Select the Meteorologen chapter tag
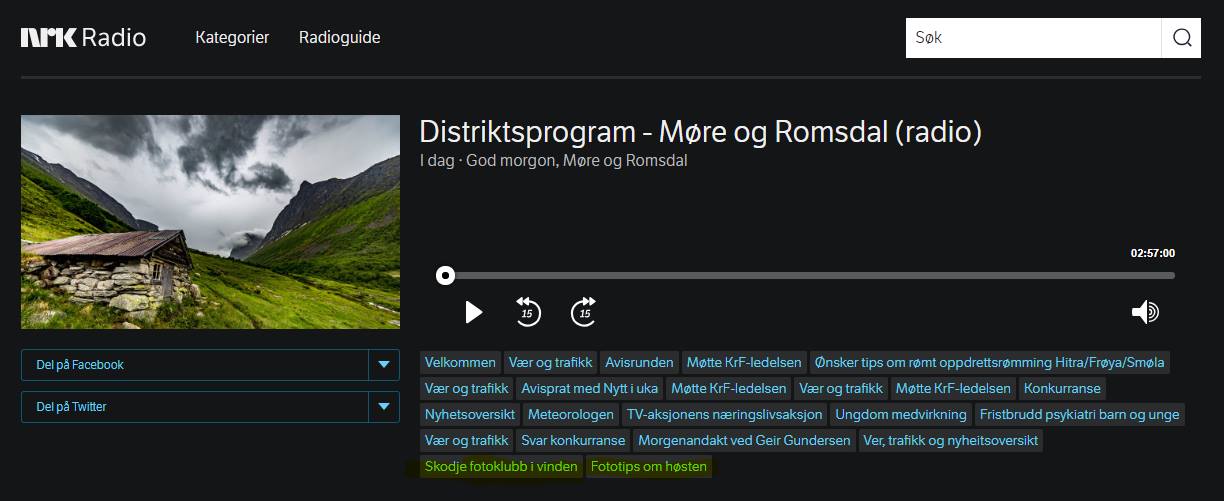 pyautogui.click(x=571, y=414)
